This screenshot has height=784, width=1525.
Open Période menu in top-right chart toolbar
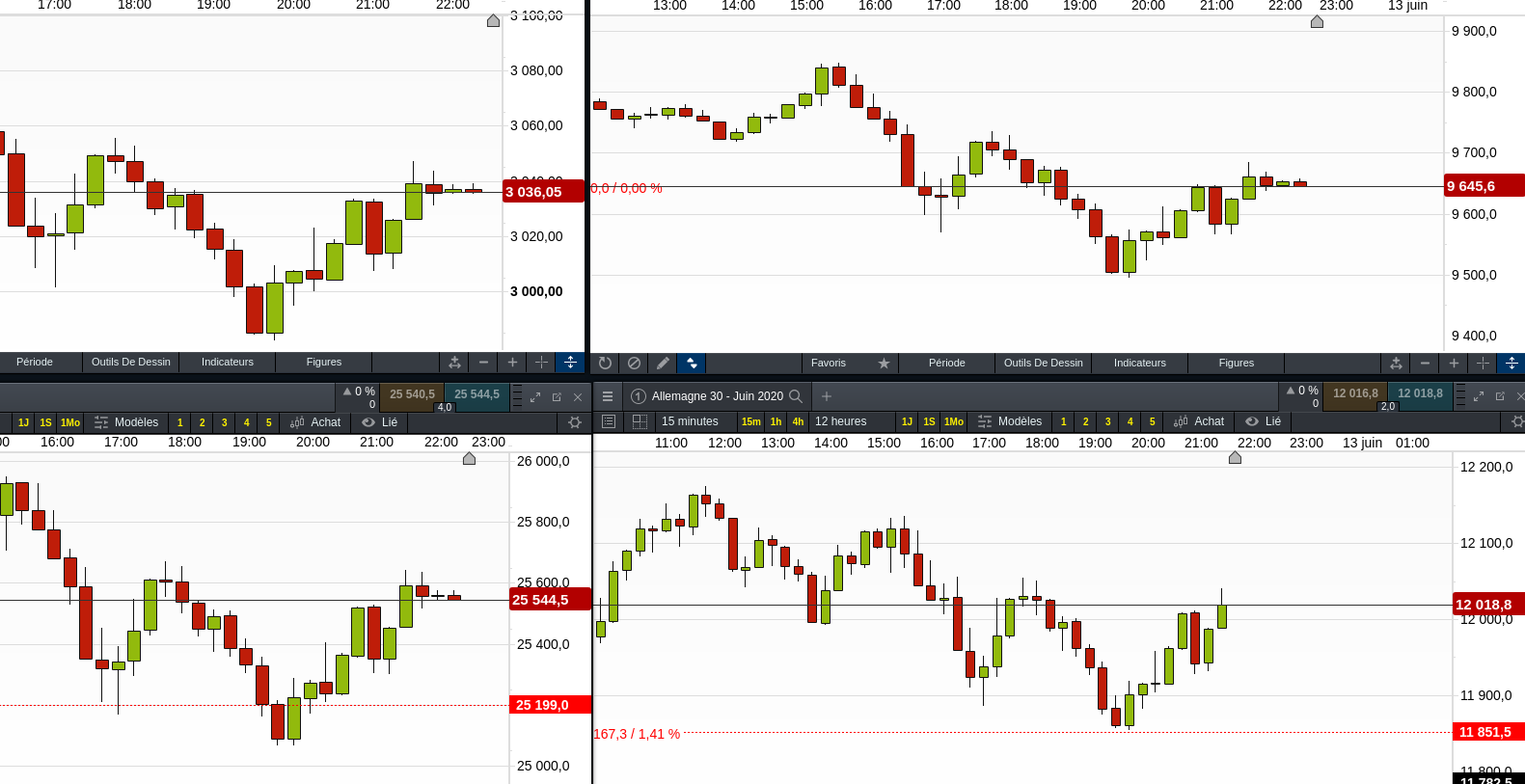947,364
